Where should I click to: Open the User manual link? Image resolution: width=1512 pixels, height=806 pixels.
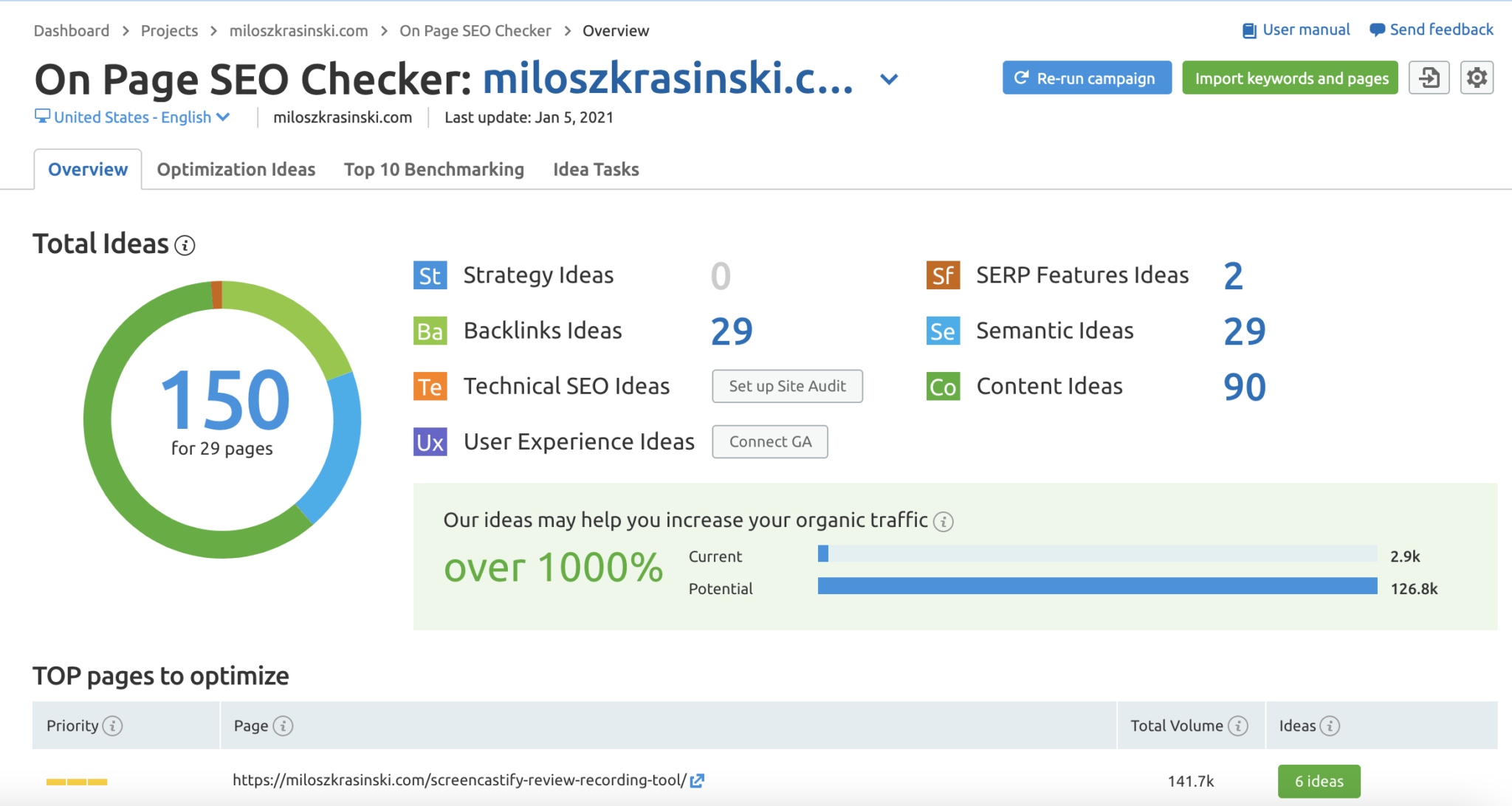tap(1306, 30)
